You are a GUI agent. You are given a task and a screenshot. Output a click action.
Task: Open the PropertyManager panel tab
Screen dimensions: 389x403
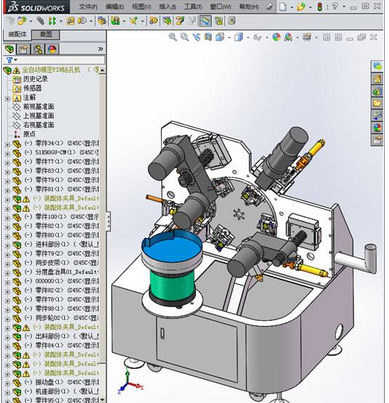pos(24,49)
